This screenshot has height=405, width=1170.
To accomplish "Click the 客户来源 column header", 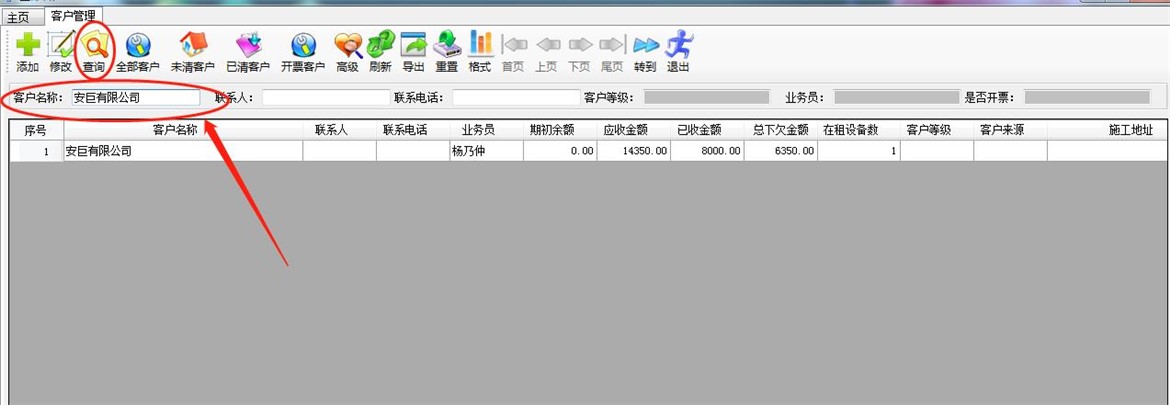I will click(x=1010, y=131).
